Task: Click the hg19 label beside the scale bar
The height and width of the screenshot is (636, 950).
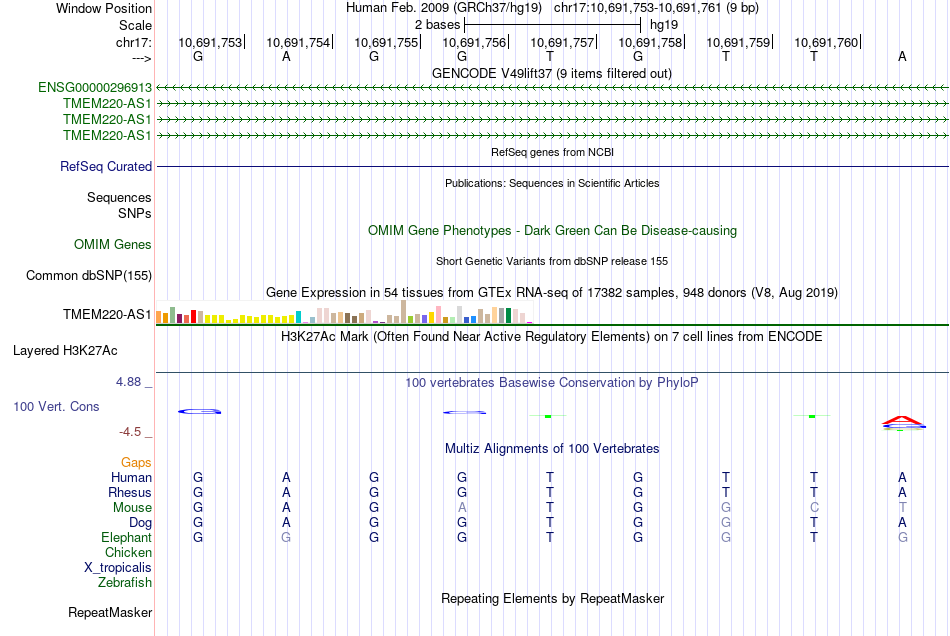Action: point(663,25)
